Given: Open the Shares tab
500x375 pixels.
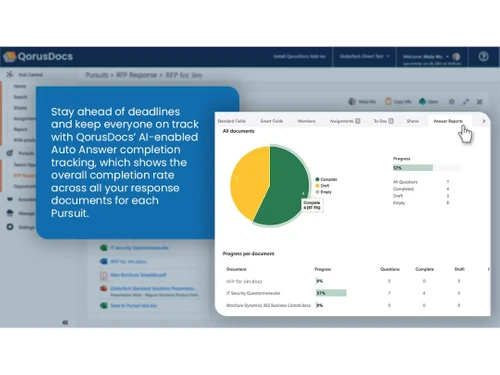Looking at the screenshot, I should pyautogui.click(x=413, y=121).
